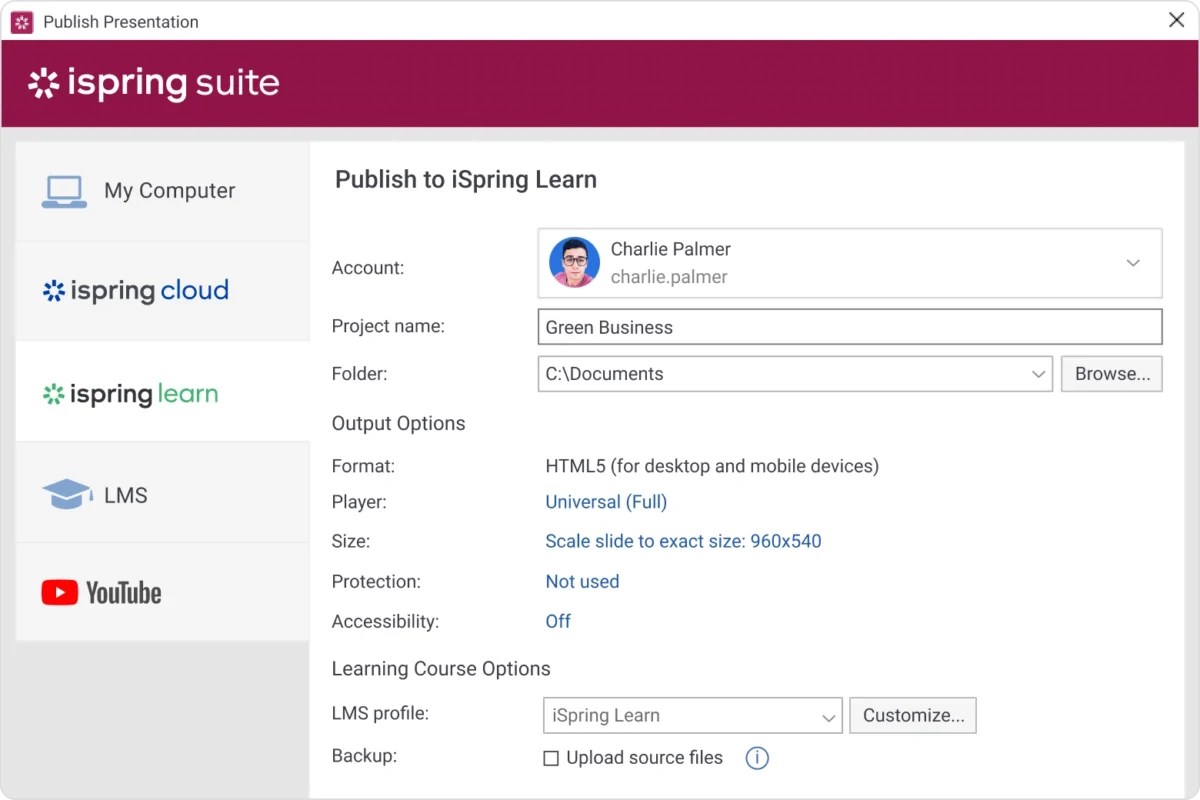The image size is (1200, 800).
Task: Choose the YouTube publishing tab
Action: 163,593
